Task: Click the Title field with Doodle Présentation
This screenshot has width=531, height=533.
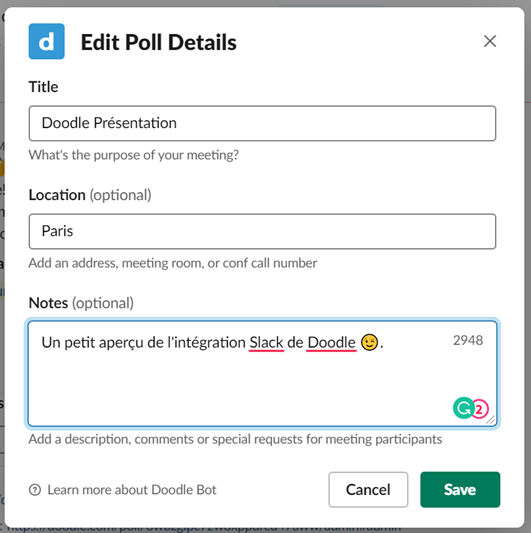Action: pos(262,123)
